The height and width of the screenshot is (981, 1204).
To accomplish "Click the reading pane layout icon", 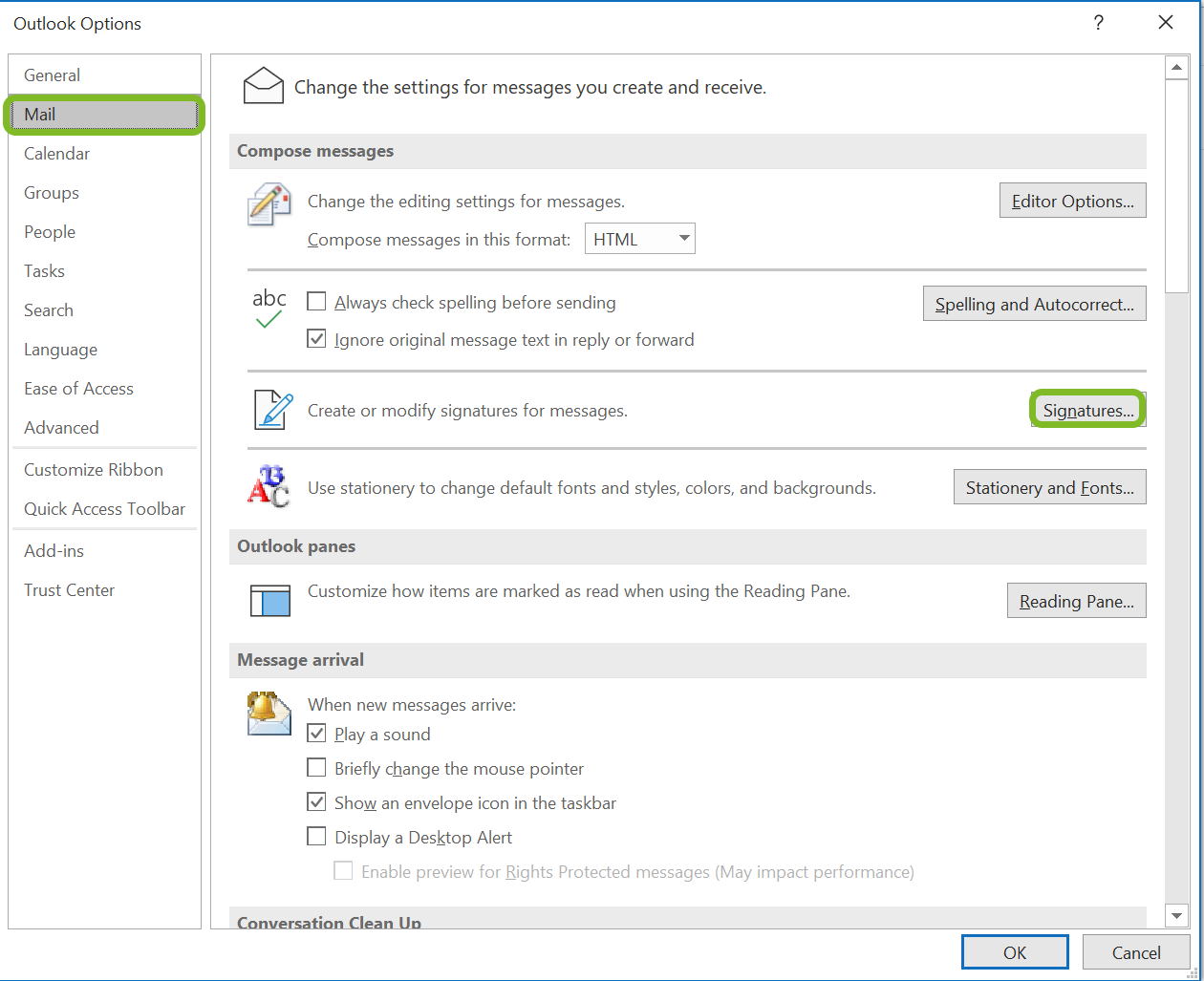I will (269, 601).
